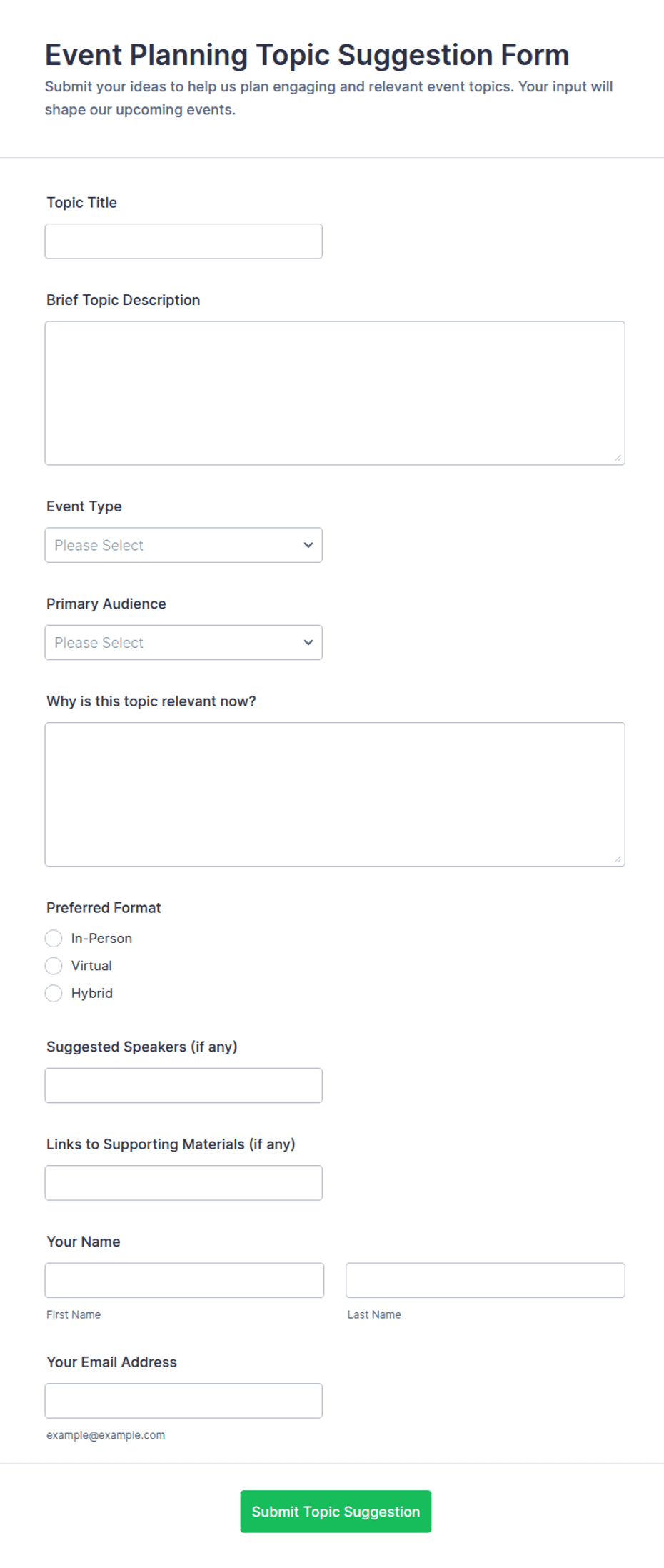
Task: Select the Hybrid radio button
Action: 54,993
